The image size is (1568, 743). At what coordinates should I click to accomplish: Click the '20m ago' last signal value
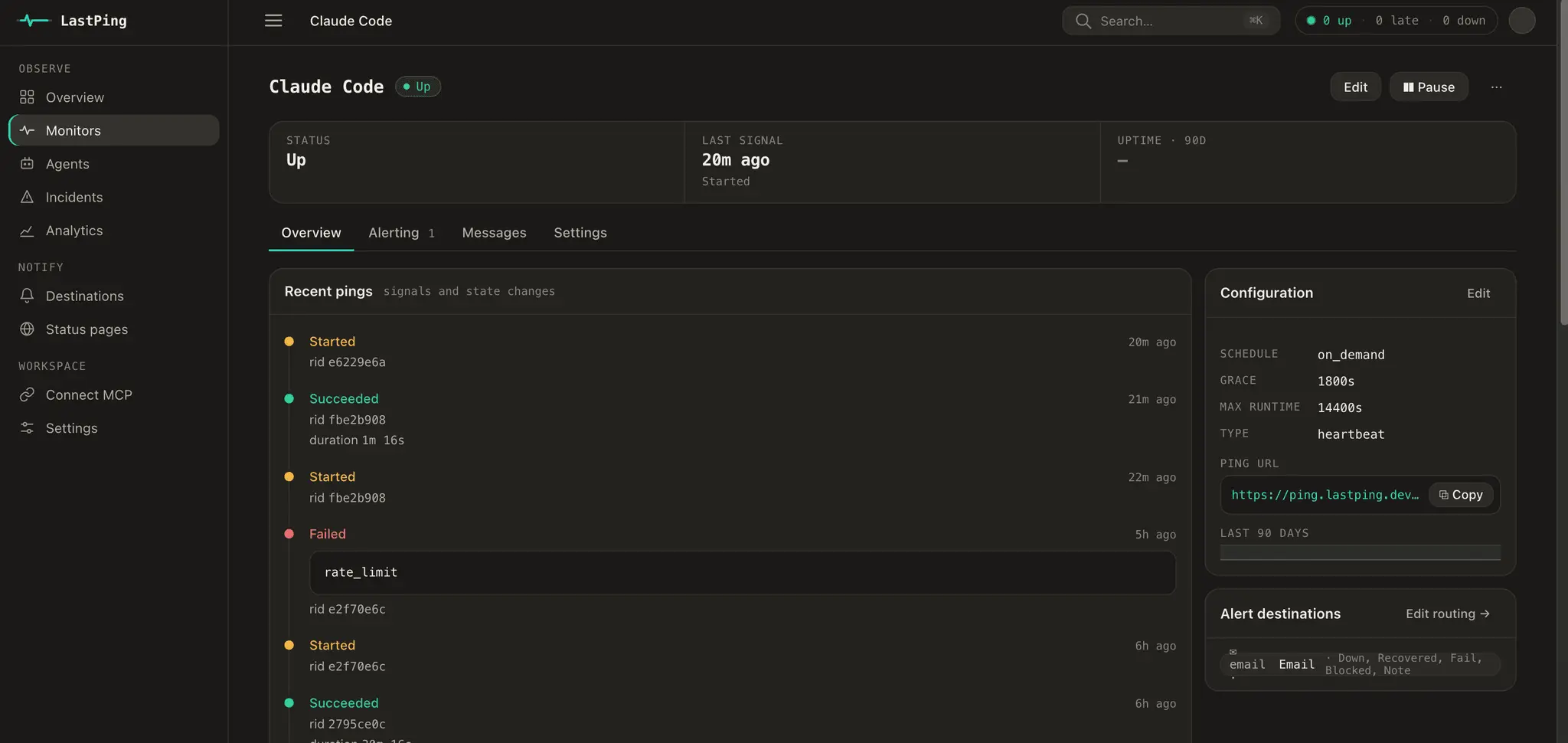coord(736,160)
